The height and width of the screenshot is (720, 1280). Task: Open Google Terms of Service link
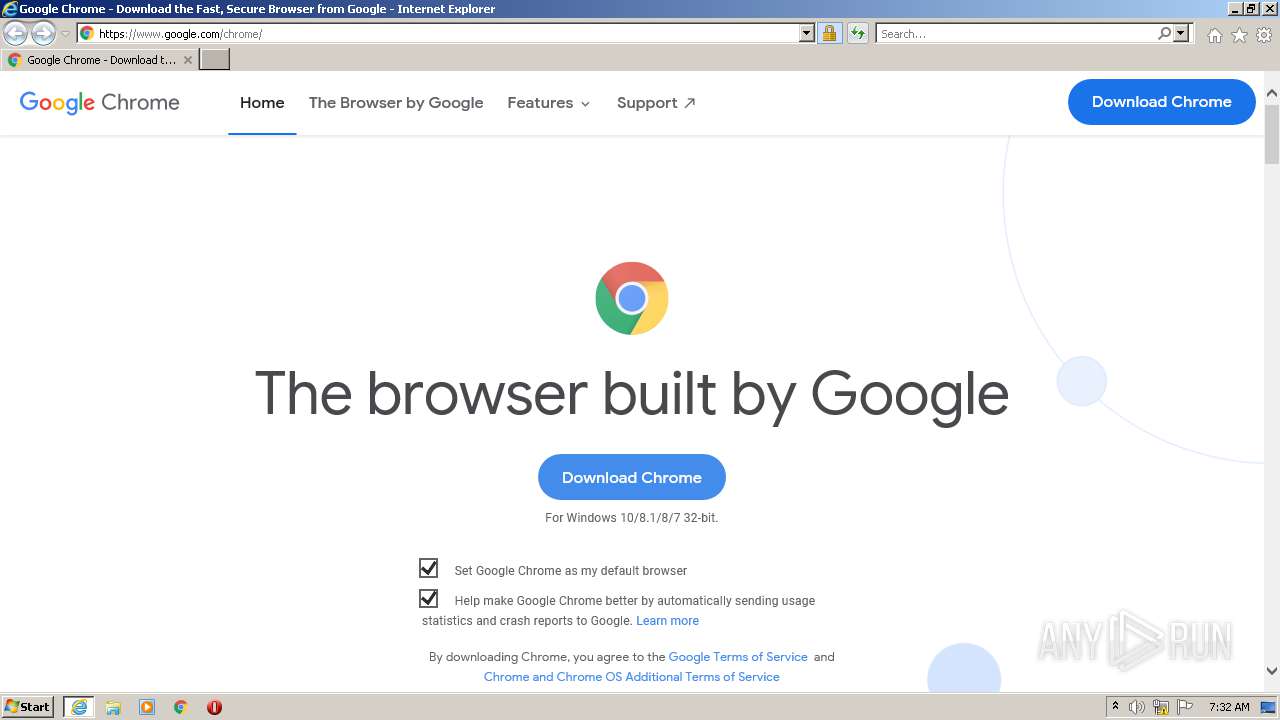pos(738,657)
